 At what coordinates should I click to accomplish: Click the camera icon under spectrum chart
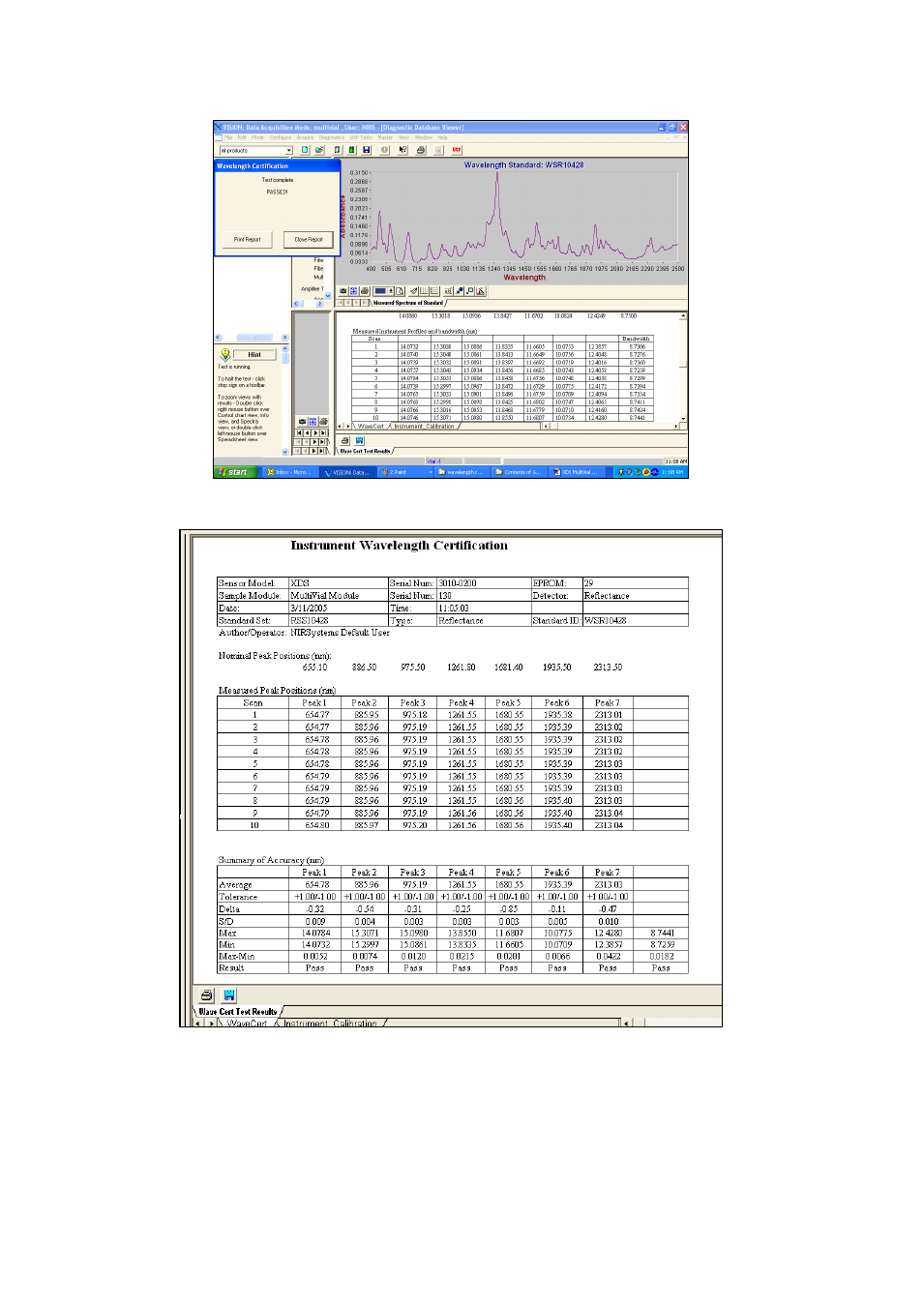pos(343,291)
